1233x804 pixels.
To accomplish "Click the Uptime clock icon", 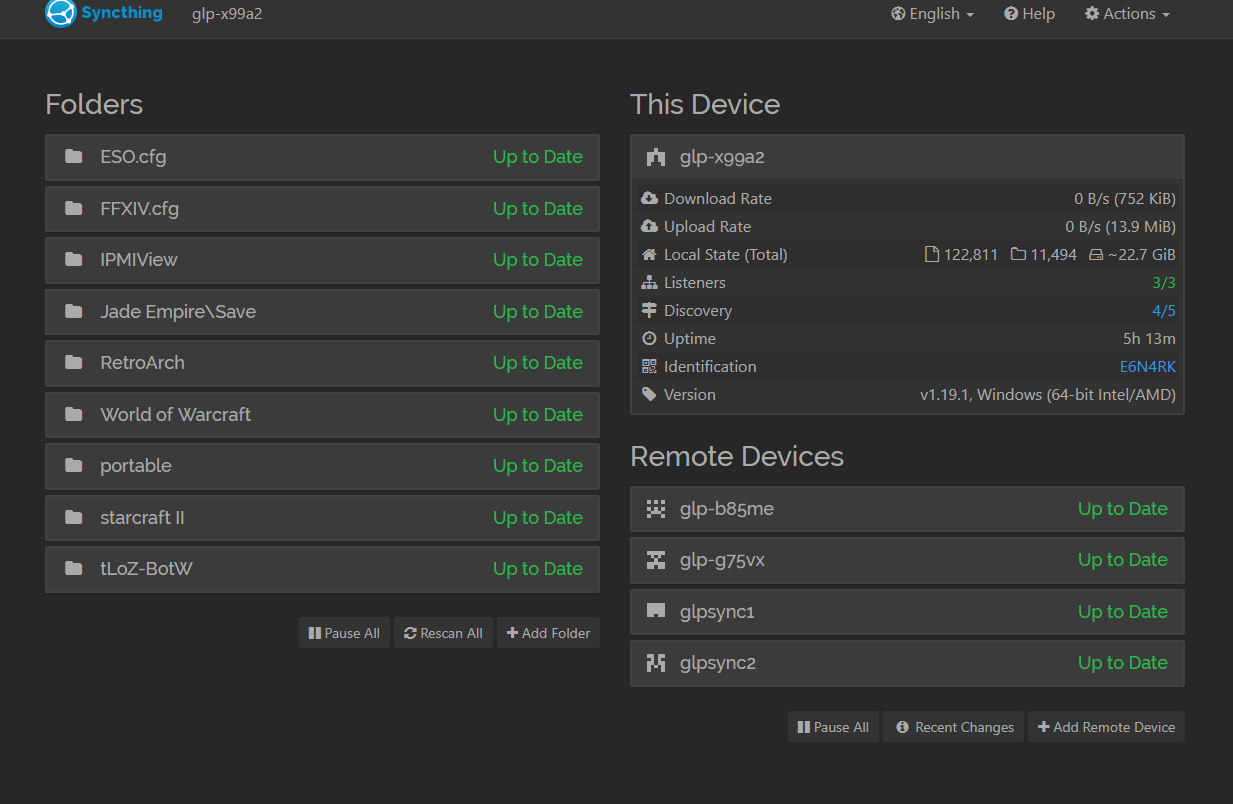I will (x=649, y=338).
